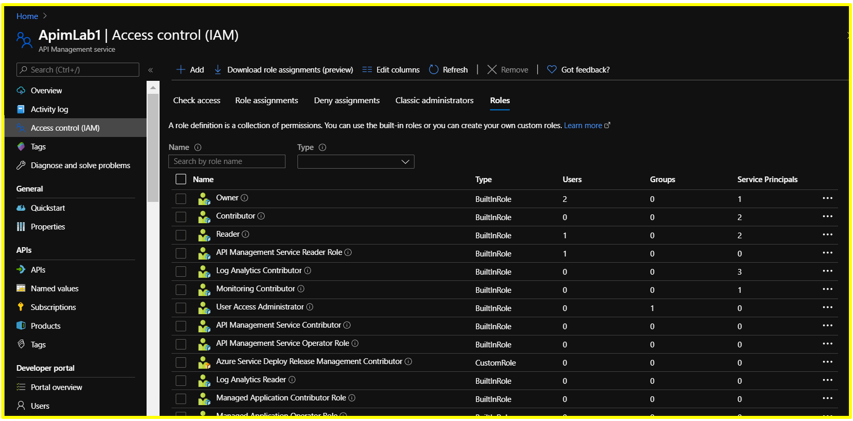Image resolution: width=853 pixels, height=421 pixels.
Task: Open the Overview sidebar item
Action: (46, 91)
